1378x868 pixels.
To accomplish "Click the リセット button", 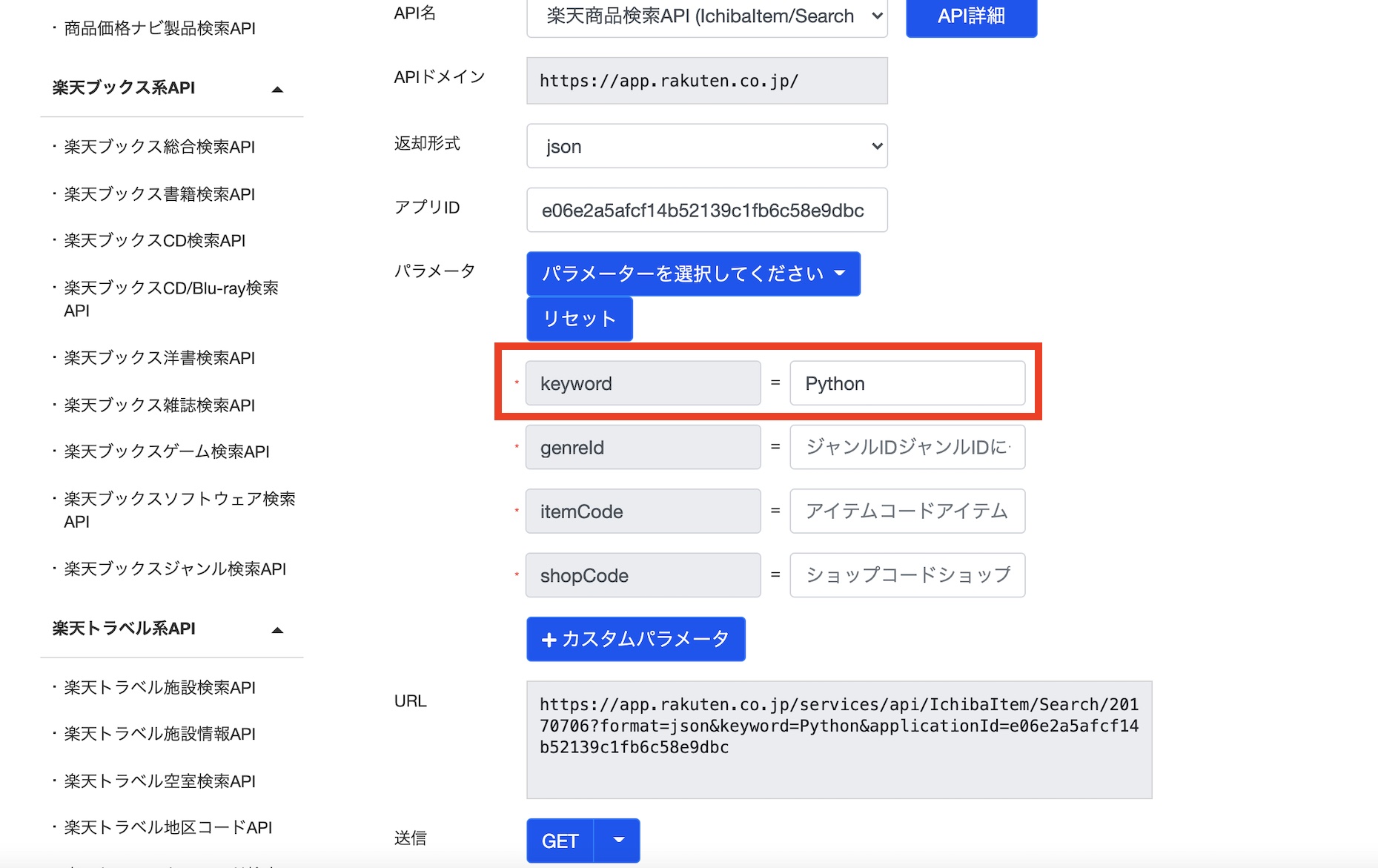I will click(x=580, y=319).
